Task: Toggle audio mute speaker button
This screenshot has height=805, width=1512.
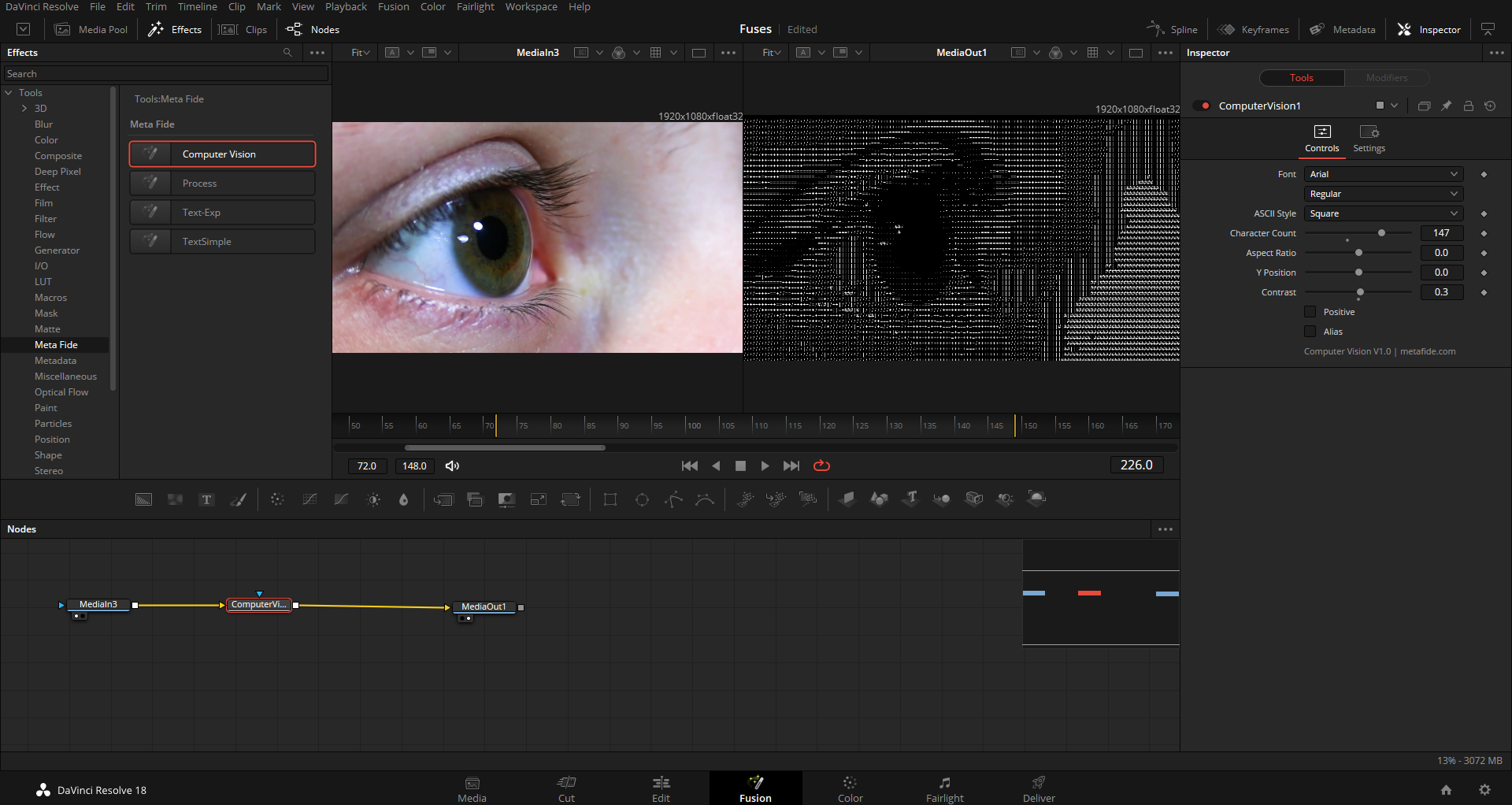Action: click(452, 466)
